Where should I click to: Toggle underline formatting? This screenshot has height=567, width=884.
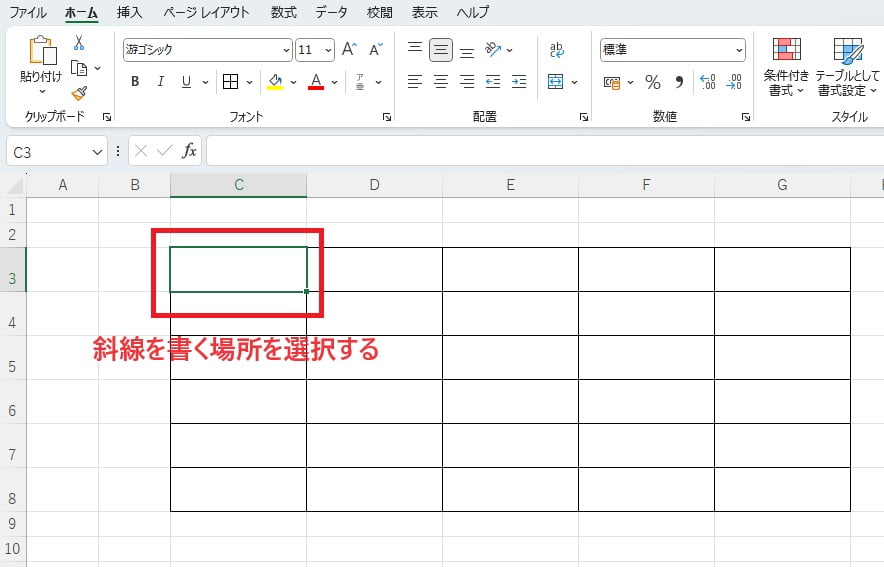186,82
